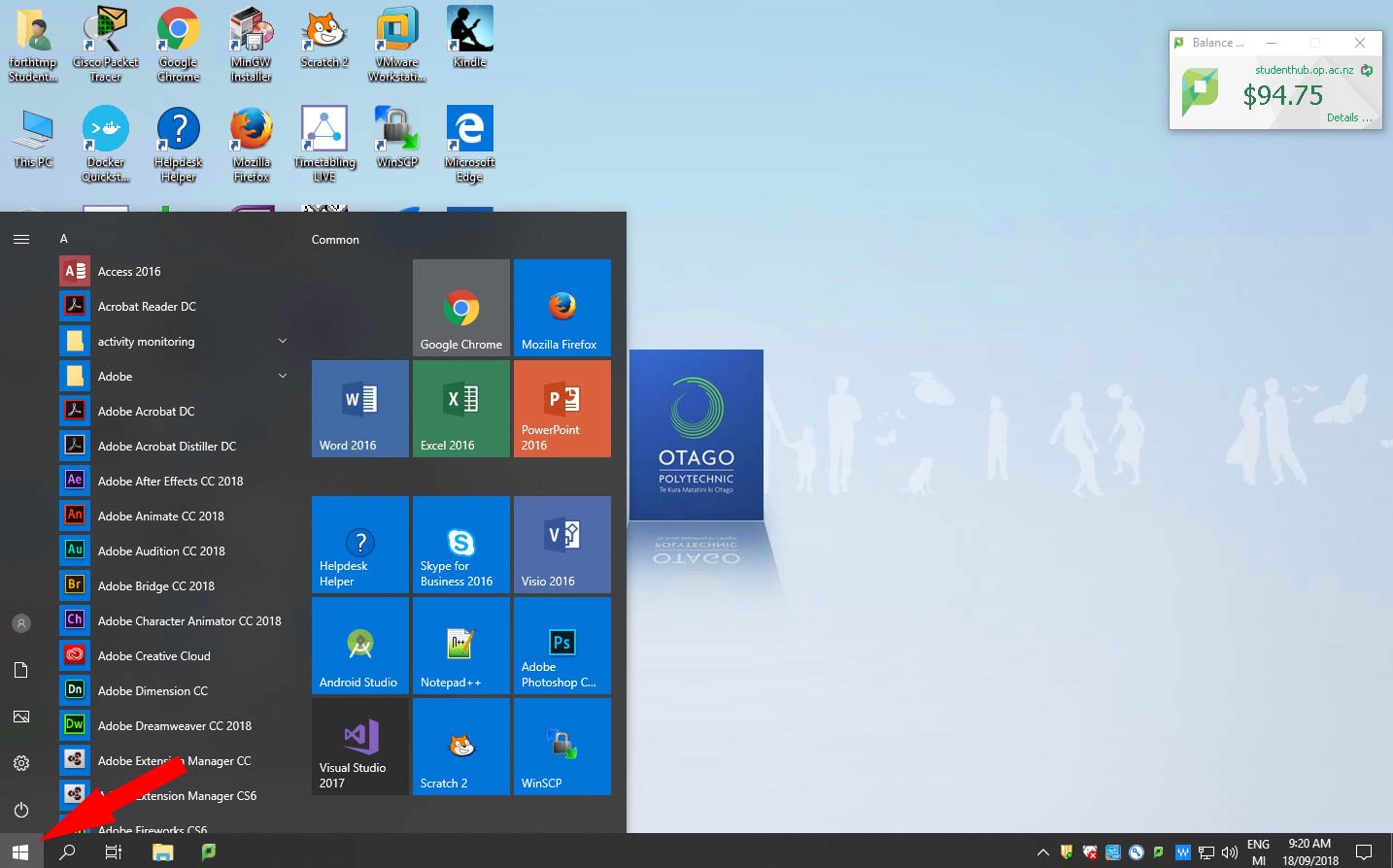Launch Adobe Animate CC 2018

click(x=175, y=517)
